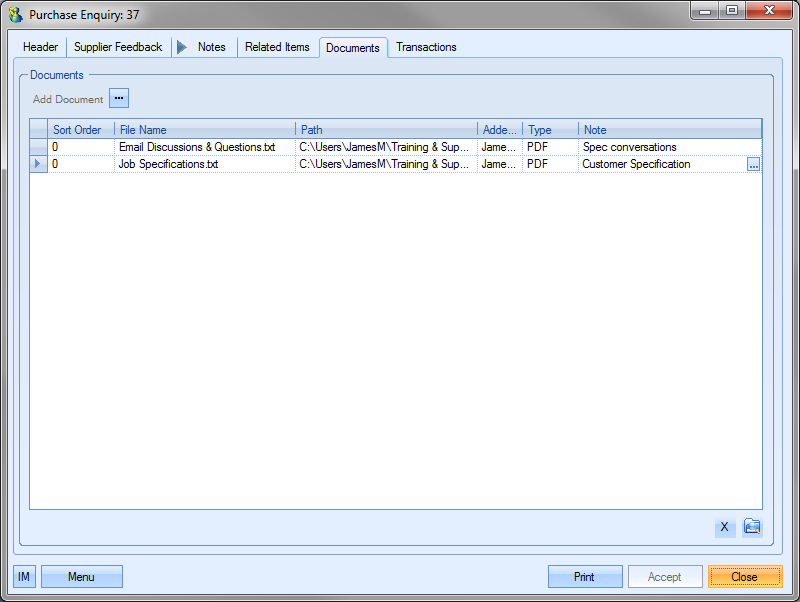Click the truncated Adde... column header
Image resolution: width=800 pixels, height=602 pixels.
[500, 130]
